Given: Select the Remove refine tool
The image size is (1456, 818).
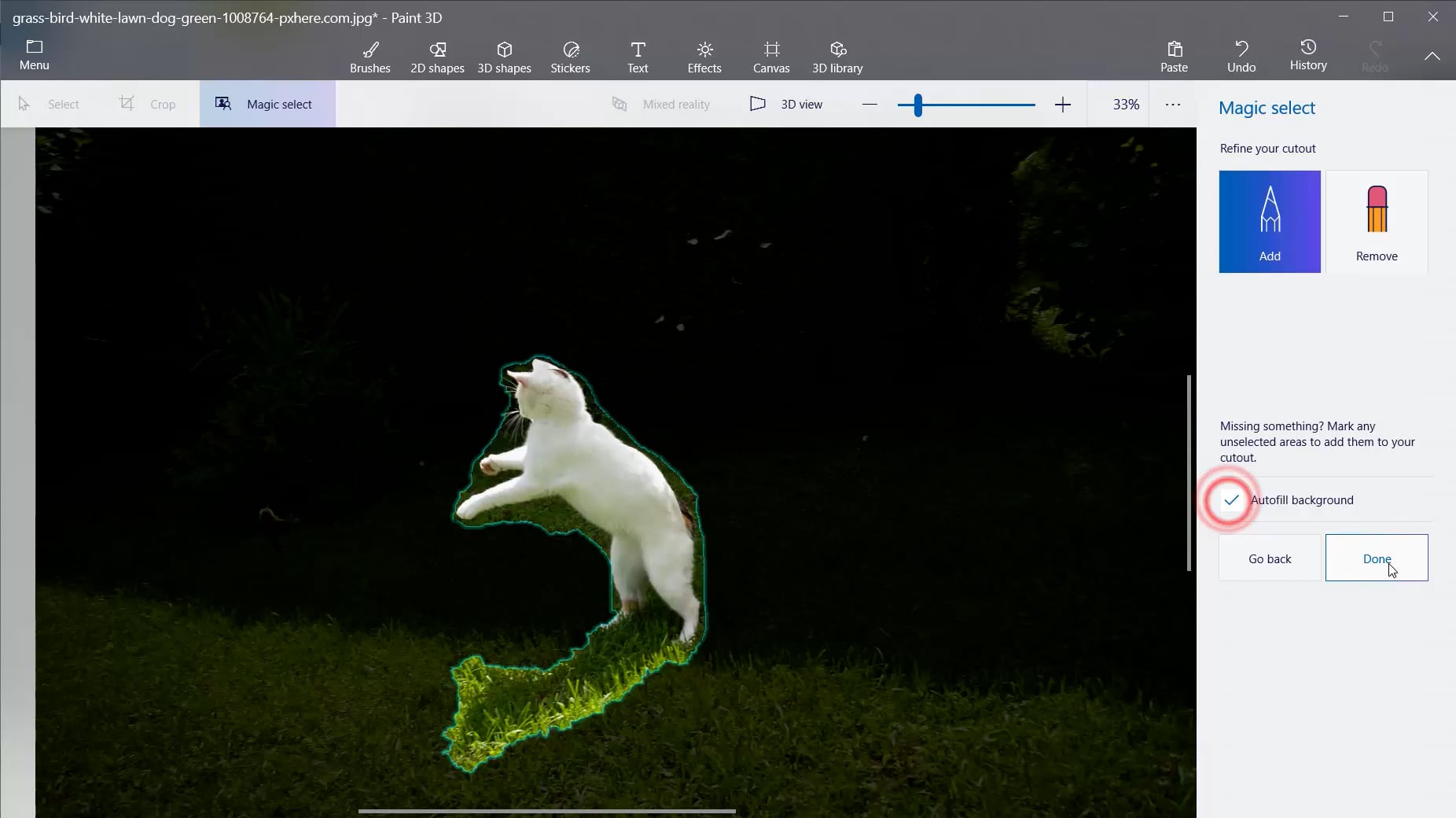Looking at the screenshot, I should pyautogui.click(x=1377, y=222).
